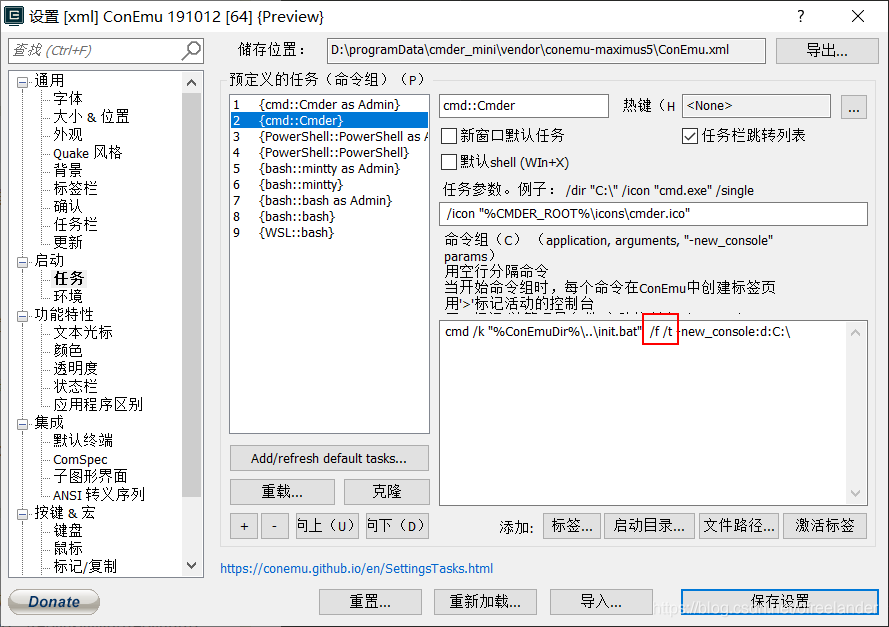The width and height of the screenshot is (889, 627).
Task: Open ANSI 转义序列 settings page
Action: pyautogui.click(x=99, y=494)
